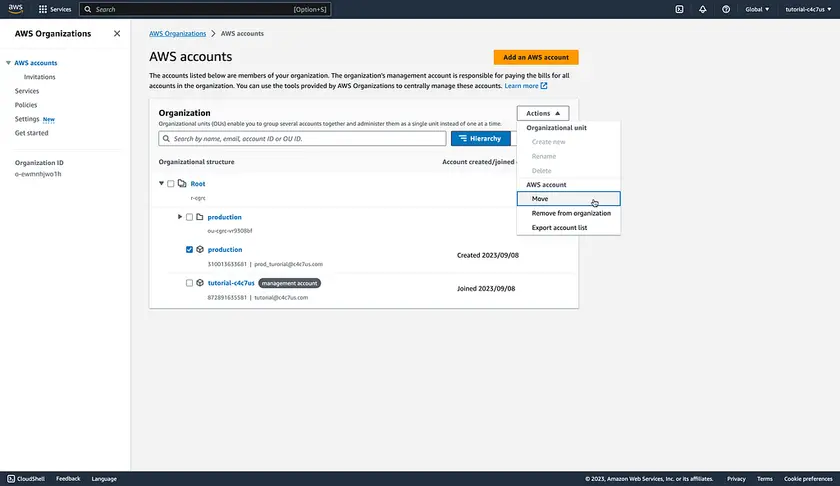Focus the account search by name field

click(302, 138)
